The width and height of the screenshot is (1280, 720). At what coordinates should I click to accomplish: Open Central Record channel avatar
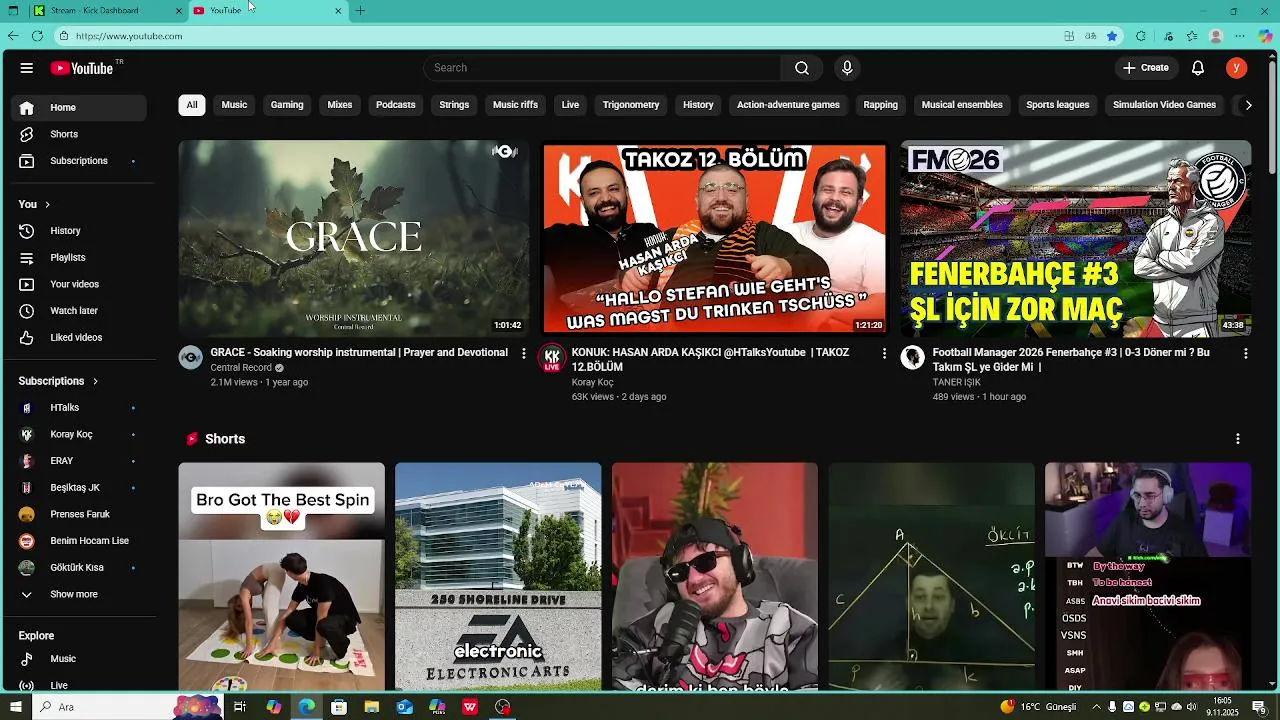coord(191,358)
